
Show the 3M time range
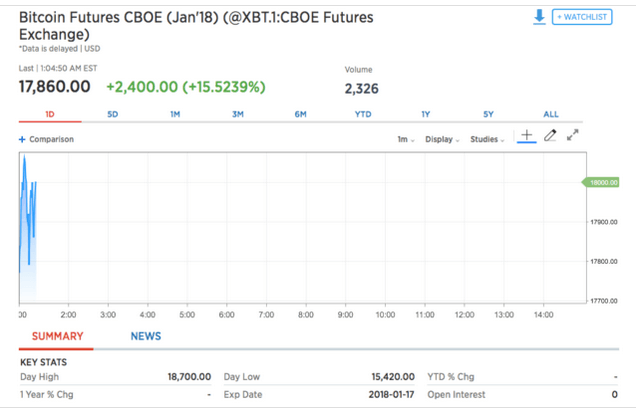238,114
